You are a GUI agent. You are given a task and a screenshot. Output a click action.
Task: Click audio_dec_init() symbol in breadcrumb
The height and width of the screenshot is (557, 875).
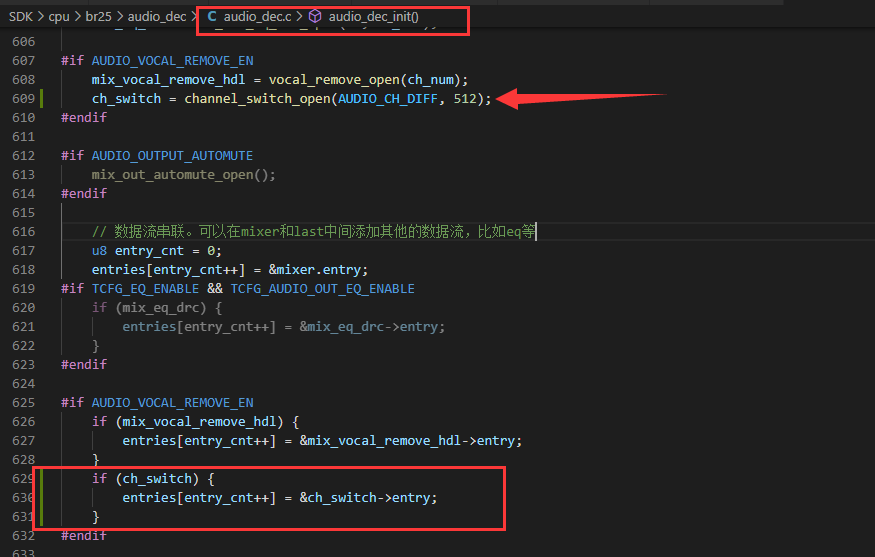[373, 17]
